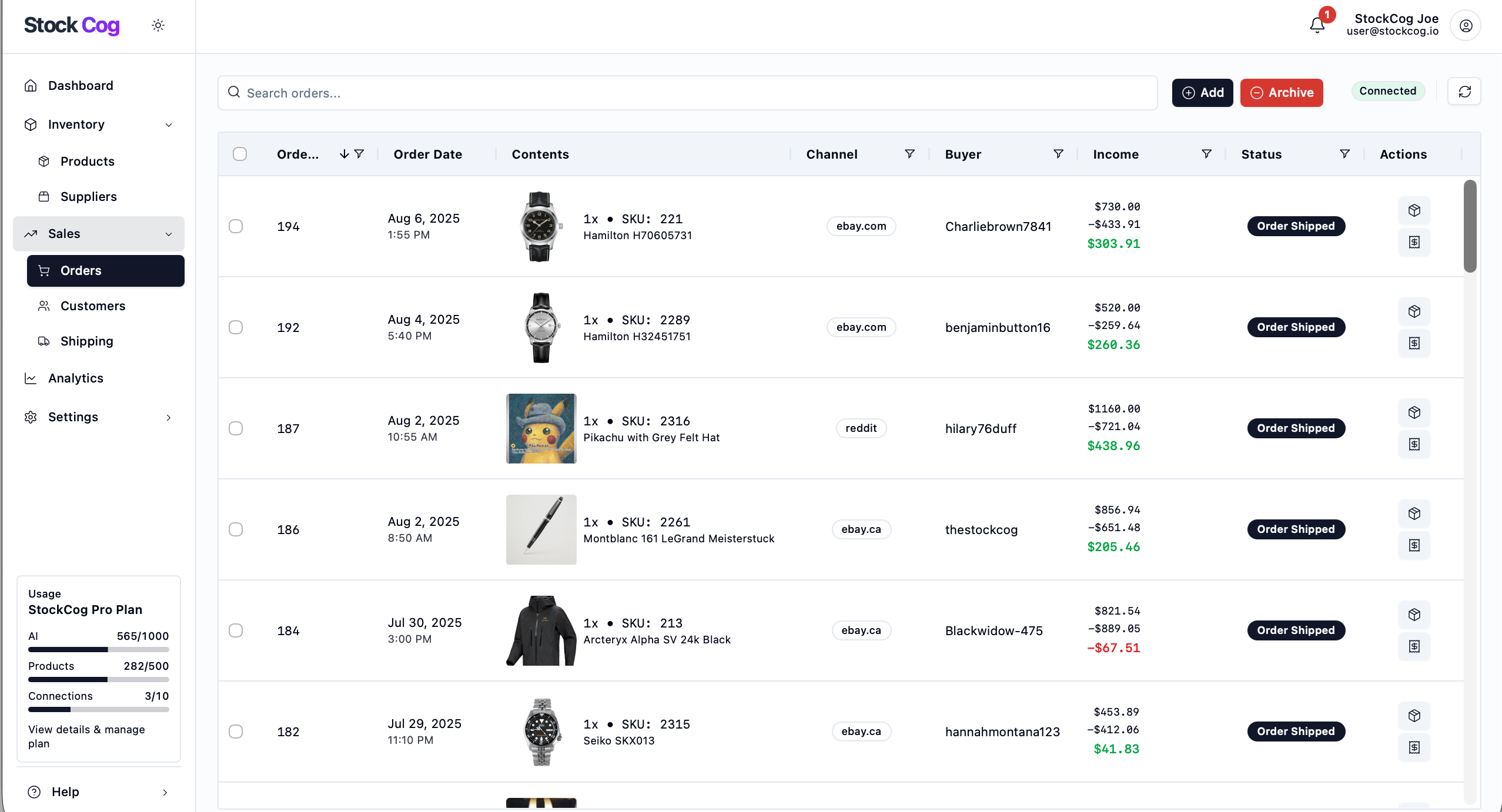Click the red Archive button
1502x812 pixels.
pyautogui.click(x=1282, y=92)
